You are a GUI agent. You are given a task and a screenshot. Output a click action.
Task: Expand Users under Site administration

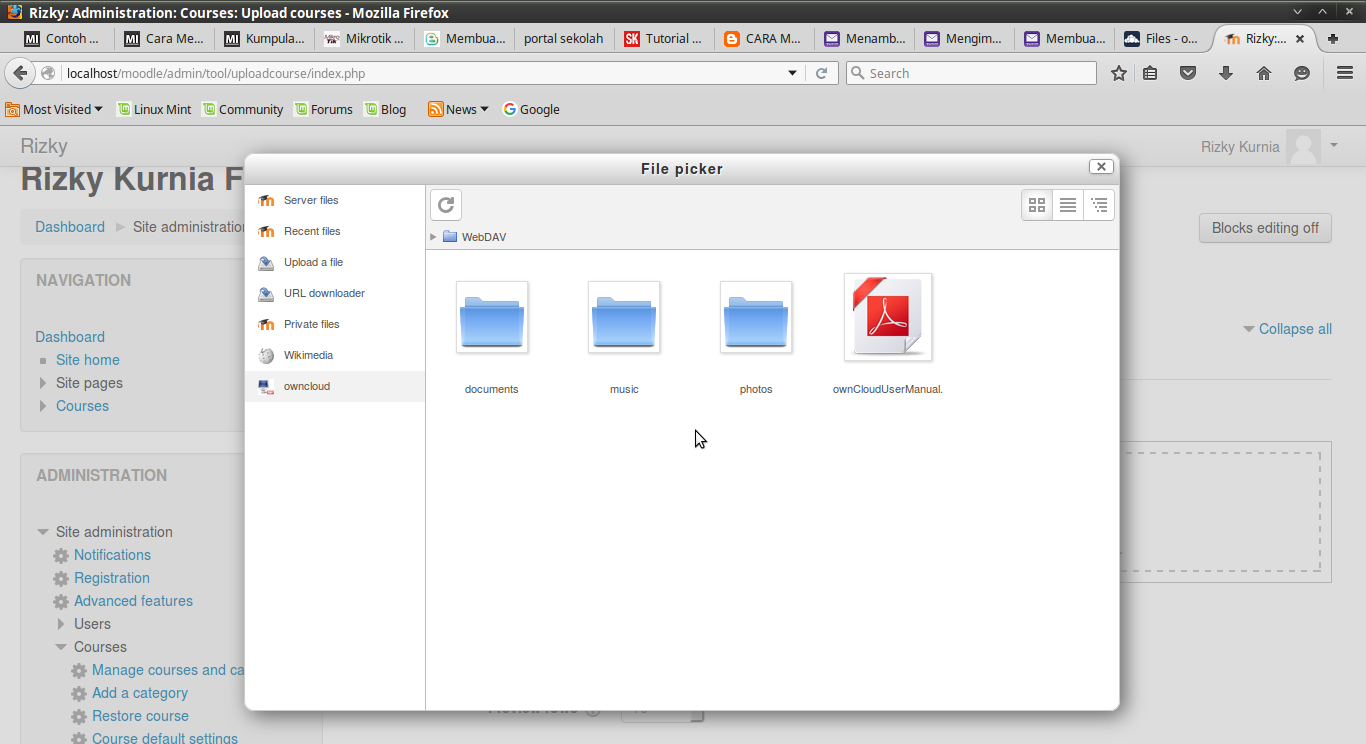(61, 624)
